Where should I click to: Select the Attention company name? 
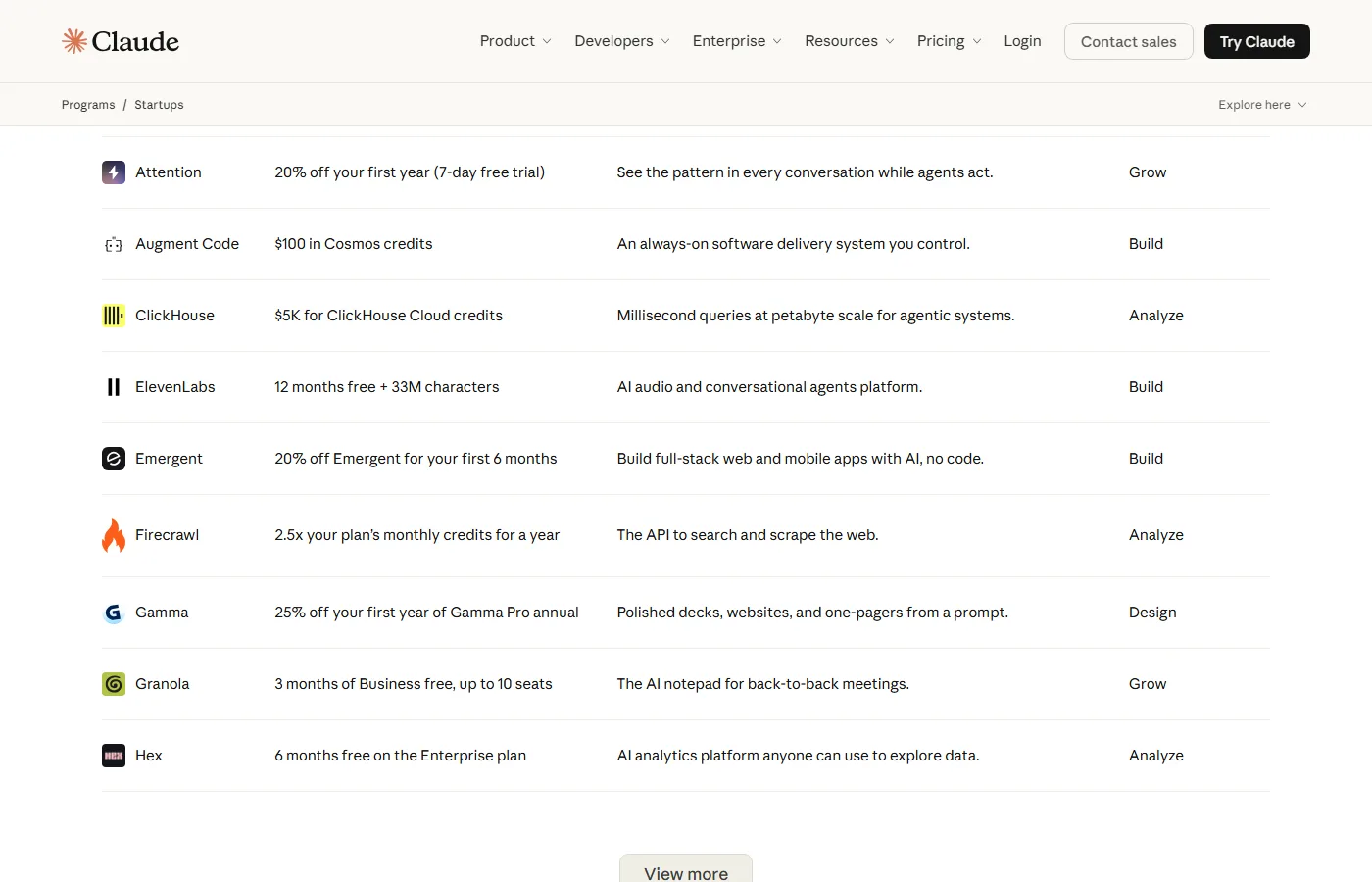coord(169,172)
